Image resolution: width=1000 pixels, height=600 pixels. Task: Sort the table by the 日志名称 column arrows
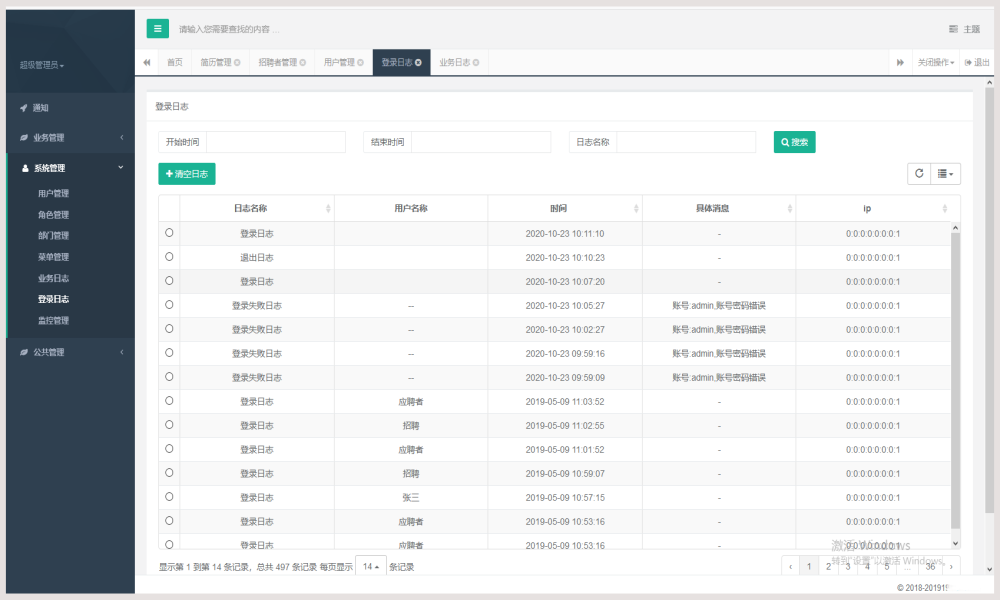[x=328, y=209]
